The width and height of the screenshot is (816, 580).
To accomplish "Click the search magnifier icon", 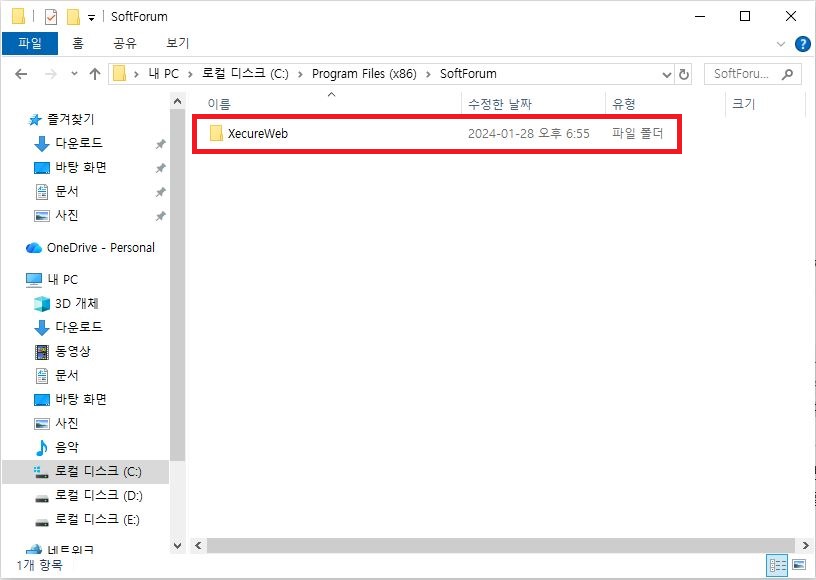I will pos(788,74).
